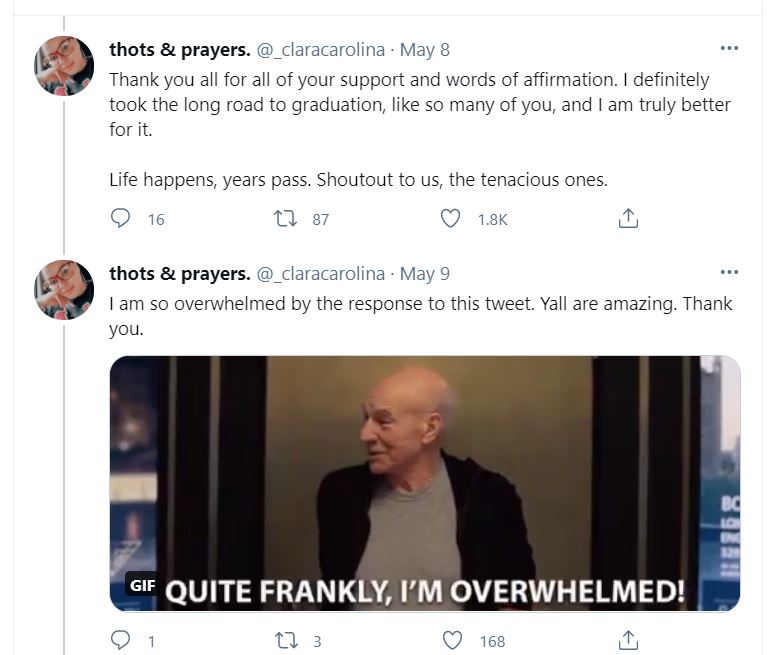Open May 9 tweet text about overwhelmed
The width and height of the screenshot is (768, 655).
click(x=420, y=316)
